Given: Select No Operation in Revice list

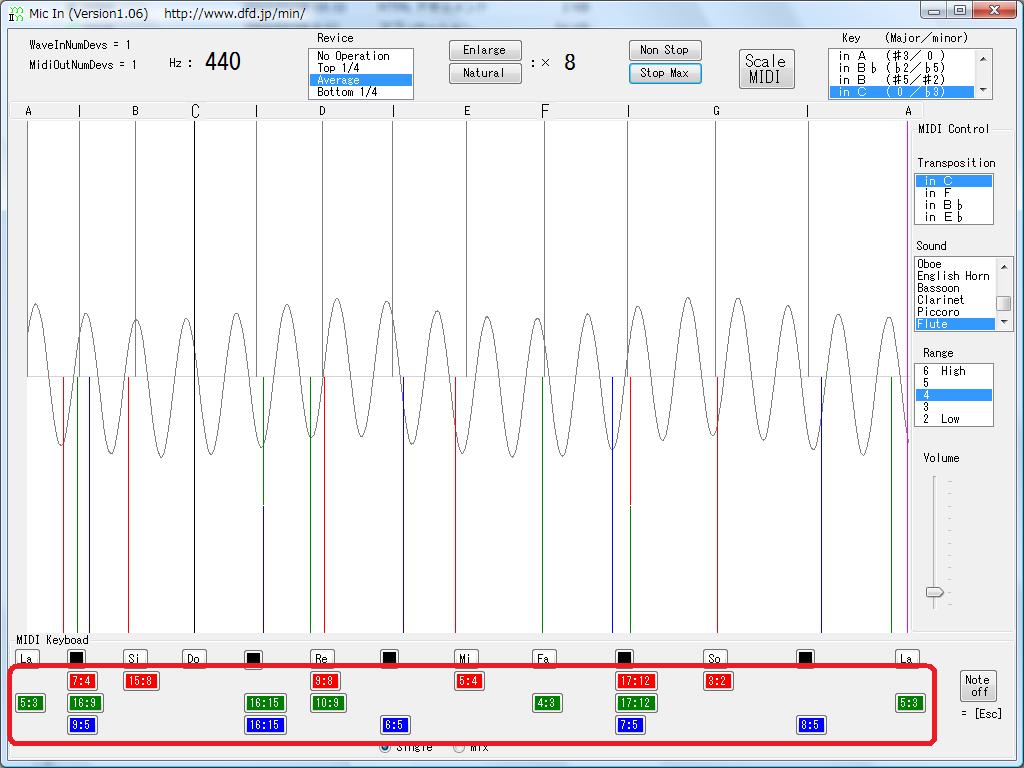Looking at the screenshot, I should click(x=360, y=56).
